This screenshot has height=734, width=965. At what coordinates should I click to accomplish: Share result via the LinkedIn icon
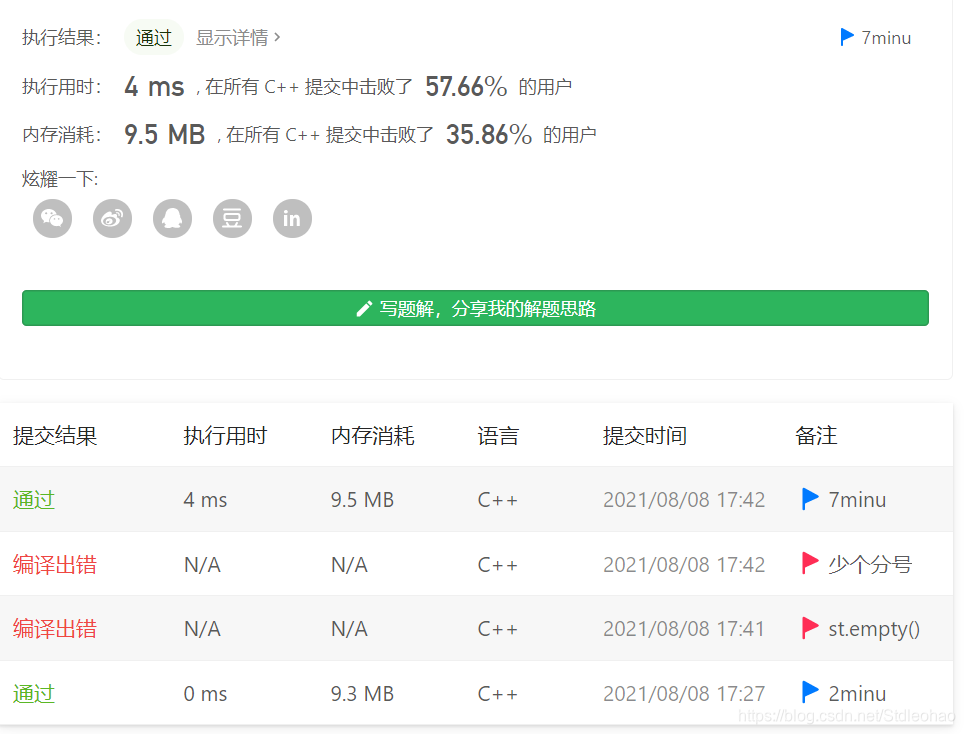tap(292, 218)
